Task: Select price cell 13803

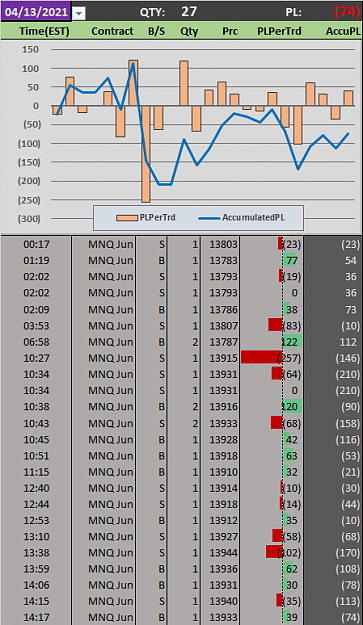Action: click(x=220, y=244)
